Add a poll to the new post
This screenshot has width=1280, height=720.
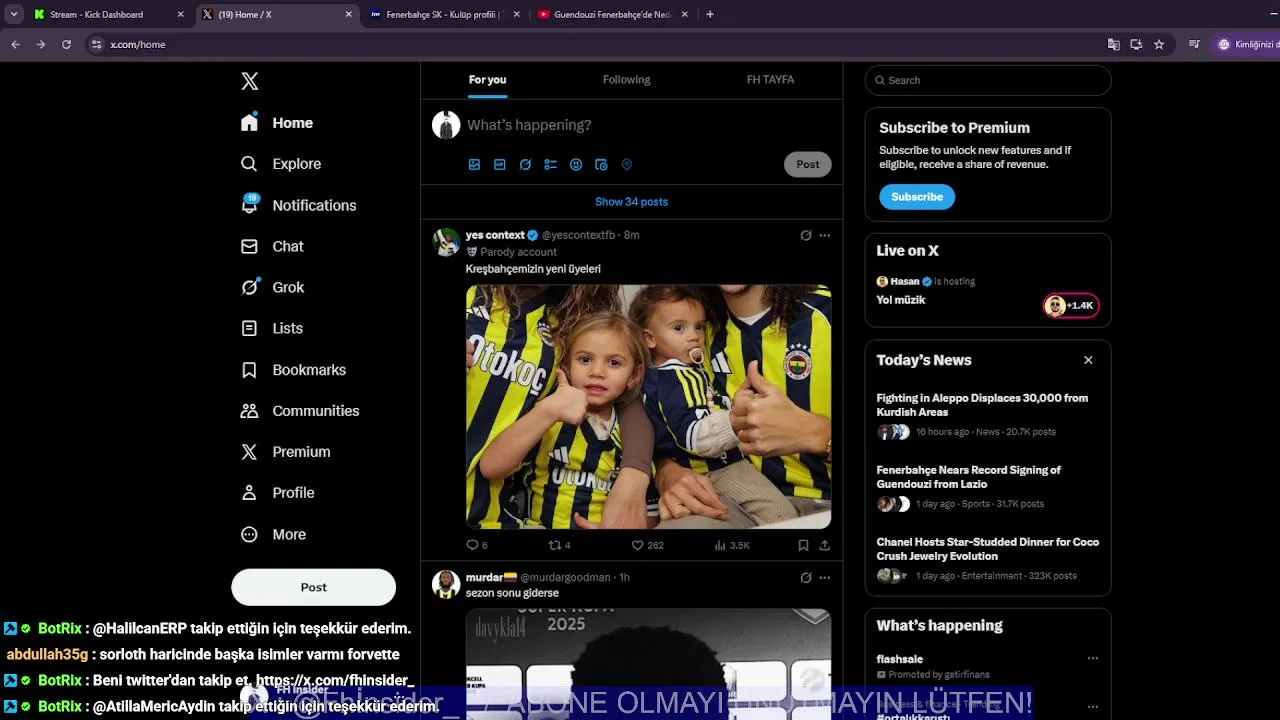550,165
